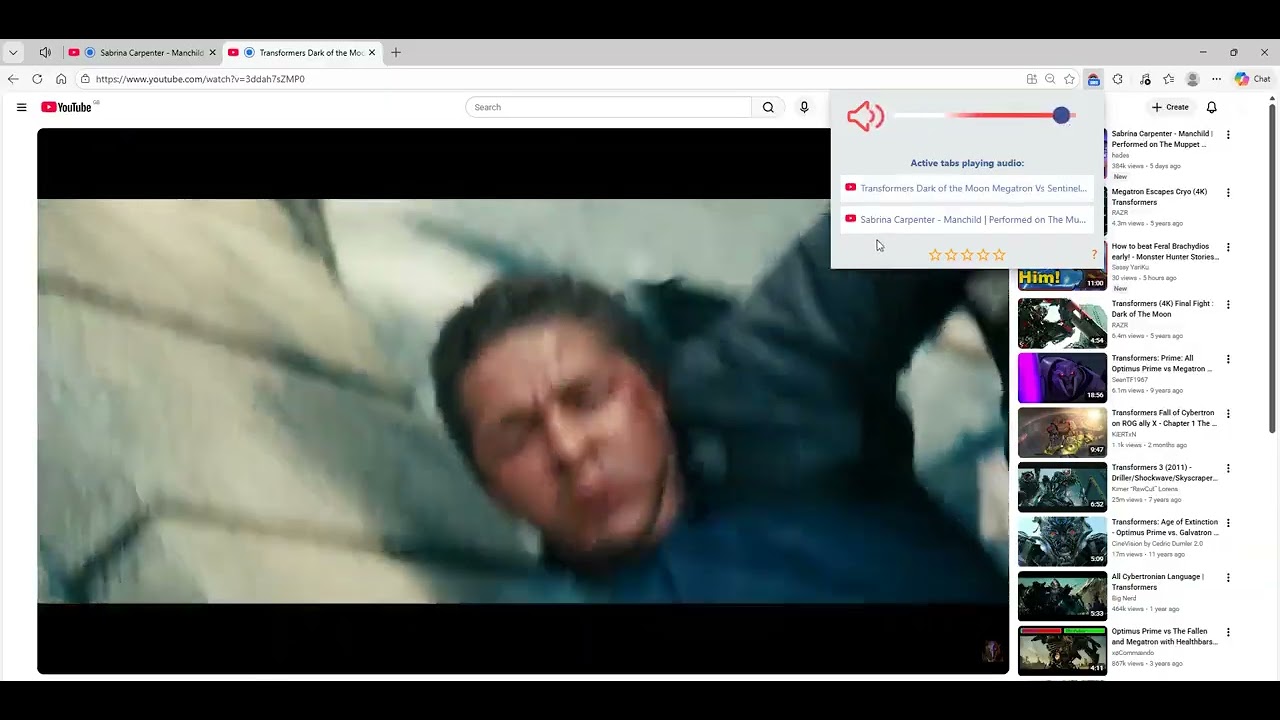
Task: Click the zoom out magnifier in address bar
Action: tap(1050, 79)
